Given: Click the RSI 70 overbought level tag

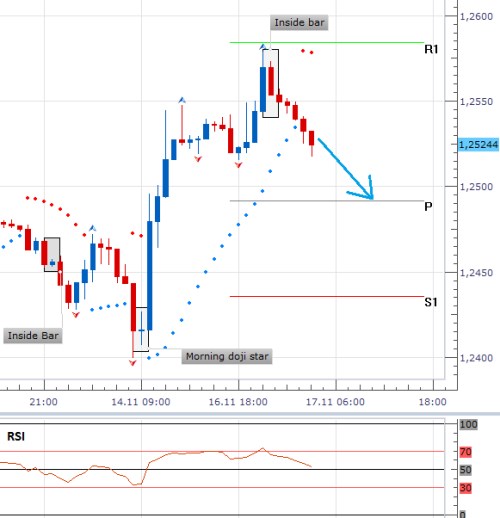Looking at the screenshot, I should (x=465, y=452).
